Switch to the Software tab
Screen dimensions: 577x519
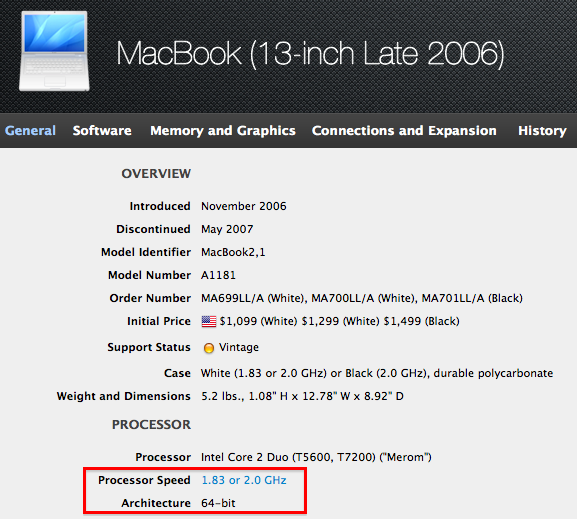(x=102, y=131)
